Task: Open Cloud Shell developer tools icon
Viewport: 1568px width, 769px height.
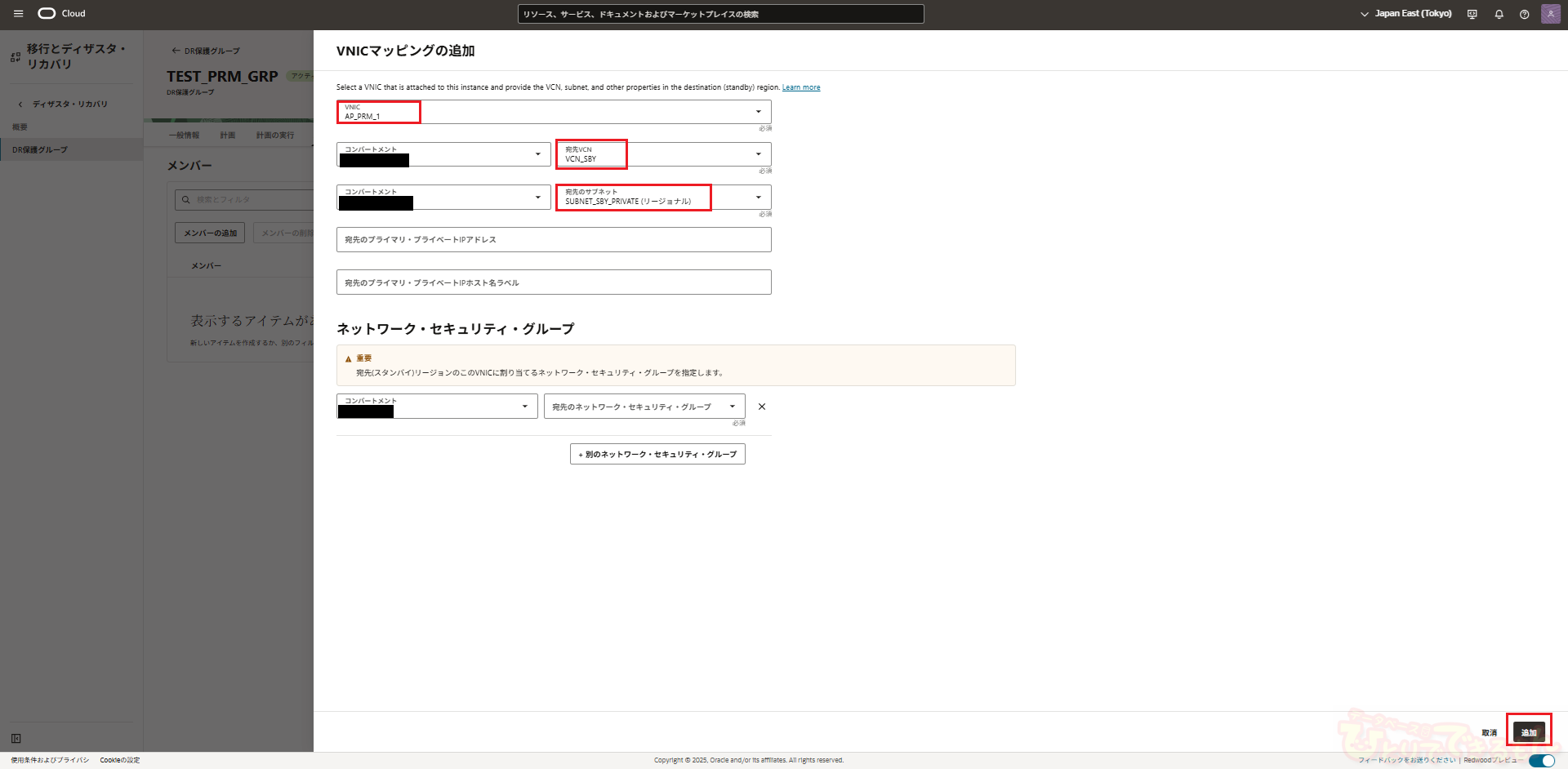Action: pos(1472,14)
